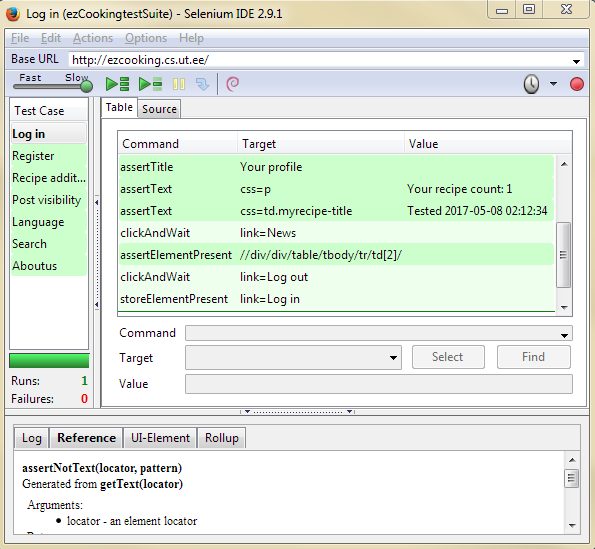Click the Firefox icon in title bar
The height and width of the screenshot is (549, 595).
pyautogui.click(x=13, y=14)
